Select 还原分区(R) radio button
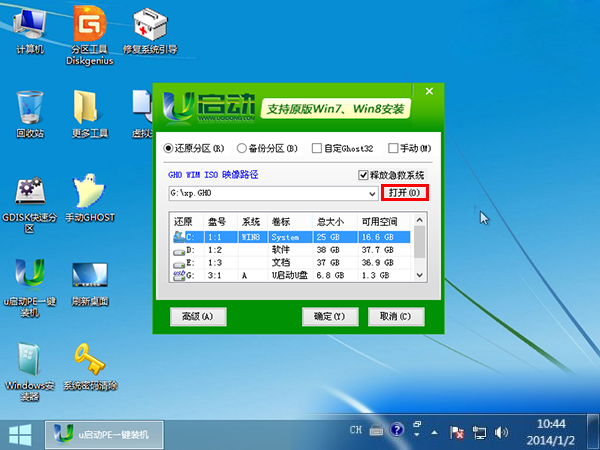This screenshot has width=600, height=450. click(194, 148)
